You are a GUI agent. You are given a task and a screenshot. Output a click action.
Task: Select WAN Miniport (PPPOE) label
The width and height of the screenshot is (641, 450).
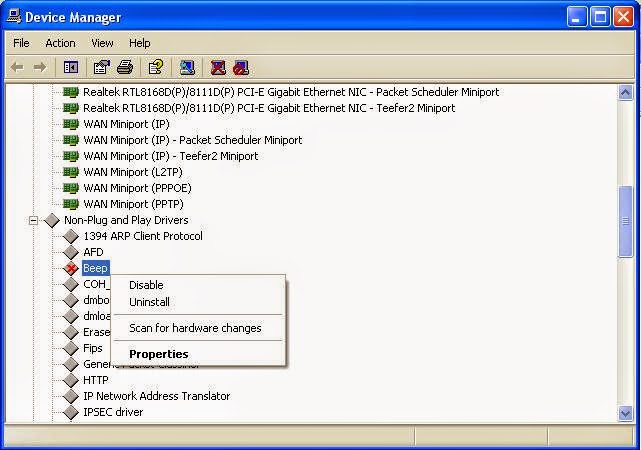click(137, 188)
